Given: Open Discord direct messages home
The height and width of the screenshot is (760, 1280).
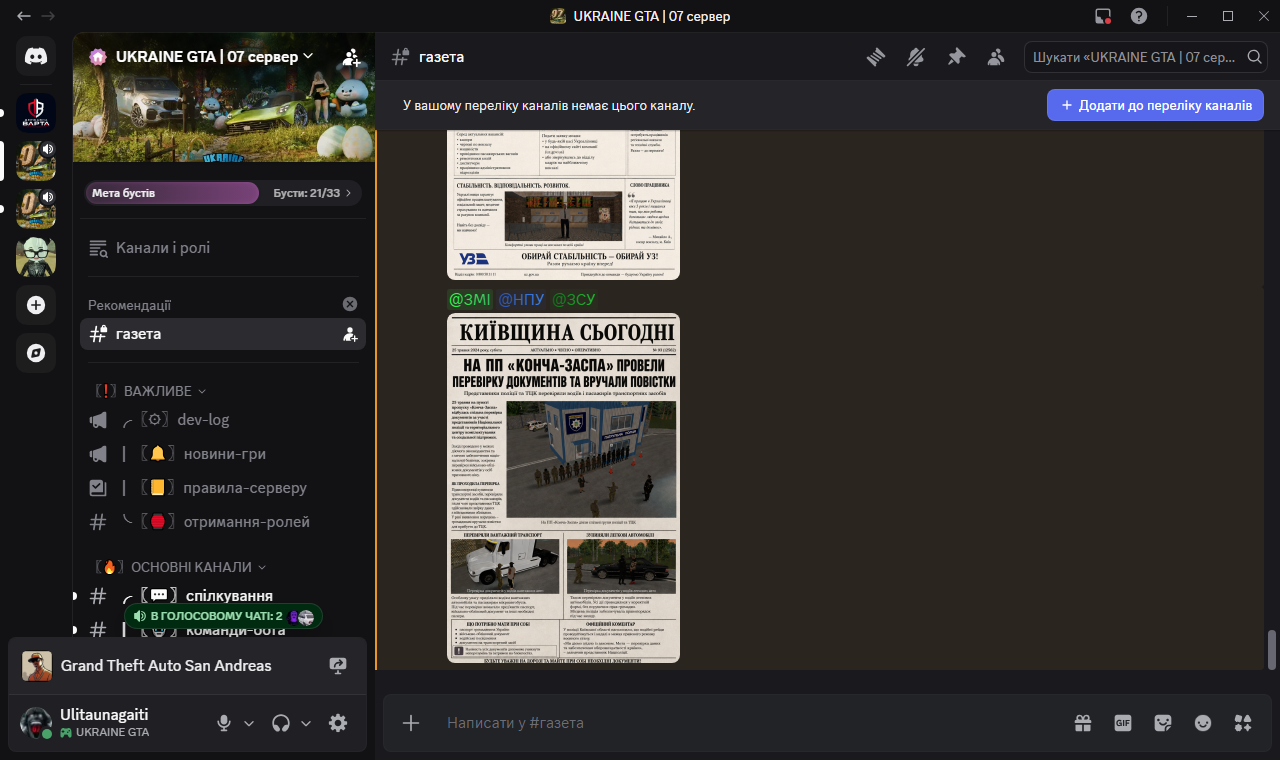Looking at the screenshot, I should (x=36, y=56).
